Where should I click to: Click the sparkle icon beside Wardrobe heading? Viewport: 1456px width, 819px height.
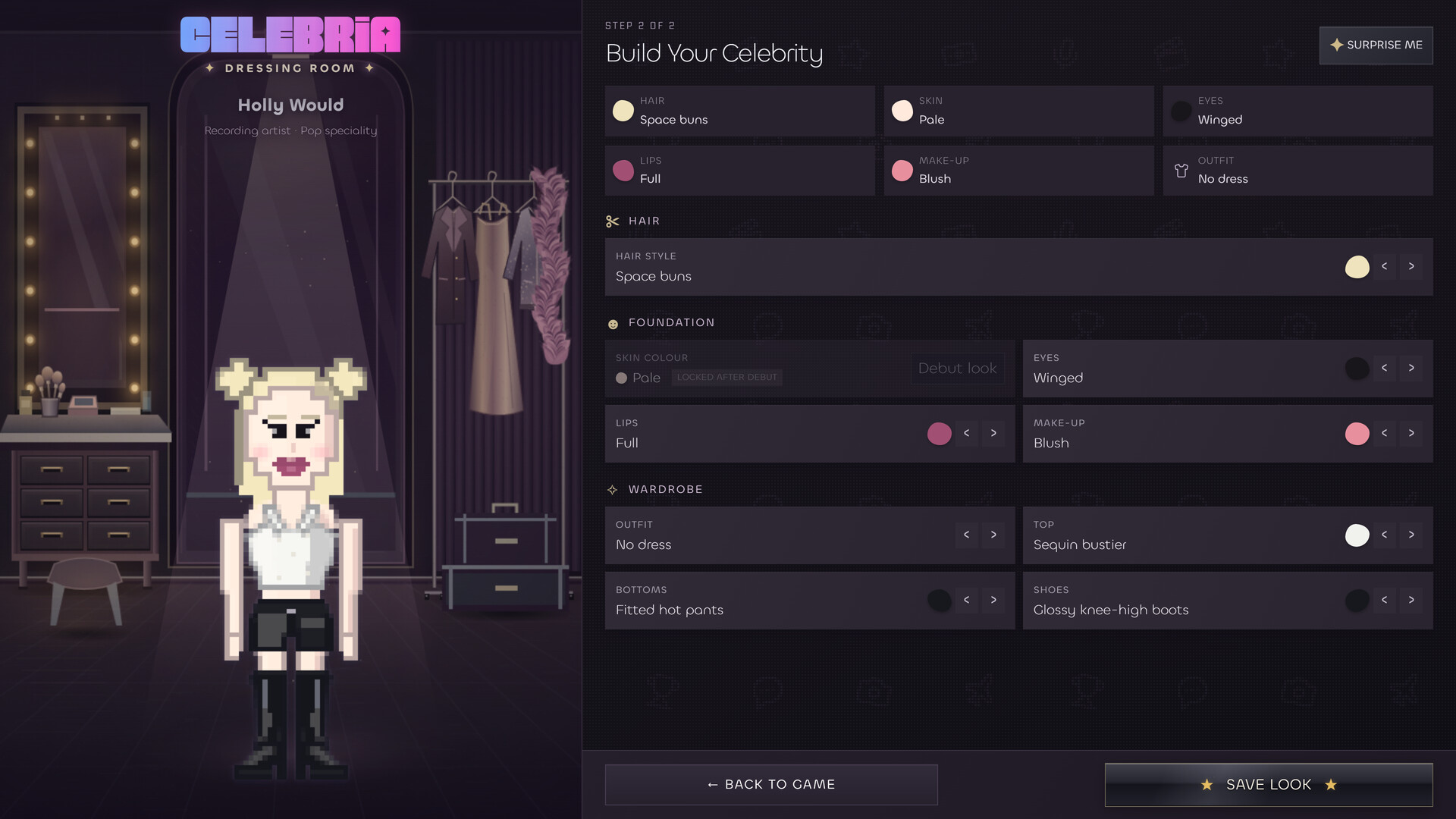click(613, 490)
